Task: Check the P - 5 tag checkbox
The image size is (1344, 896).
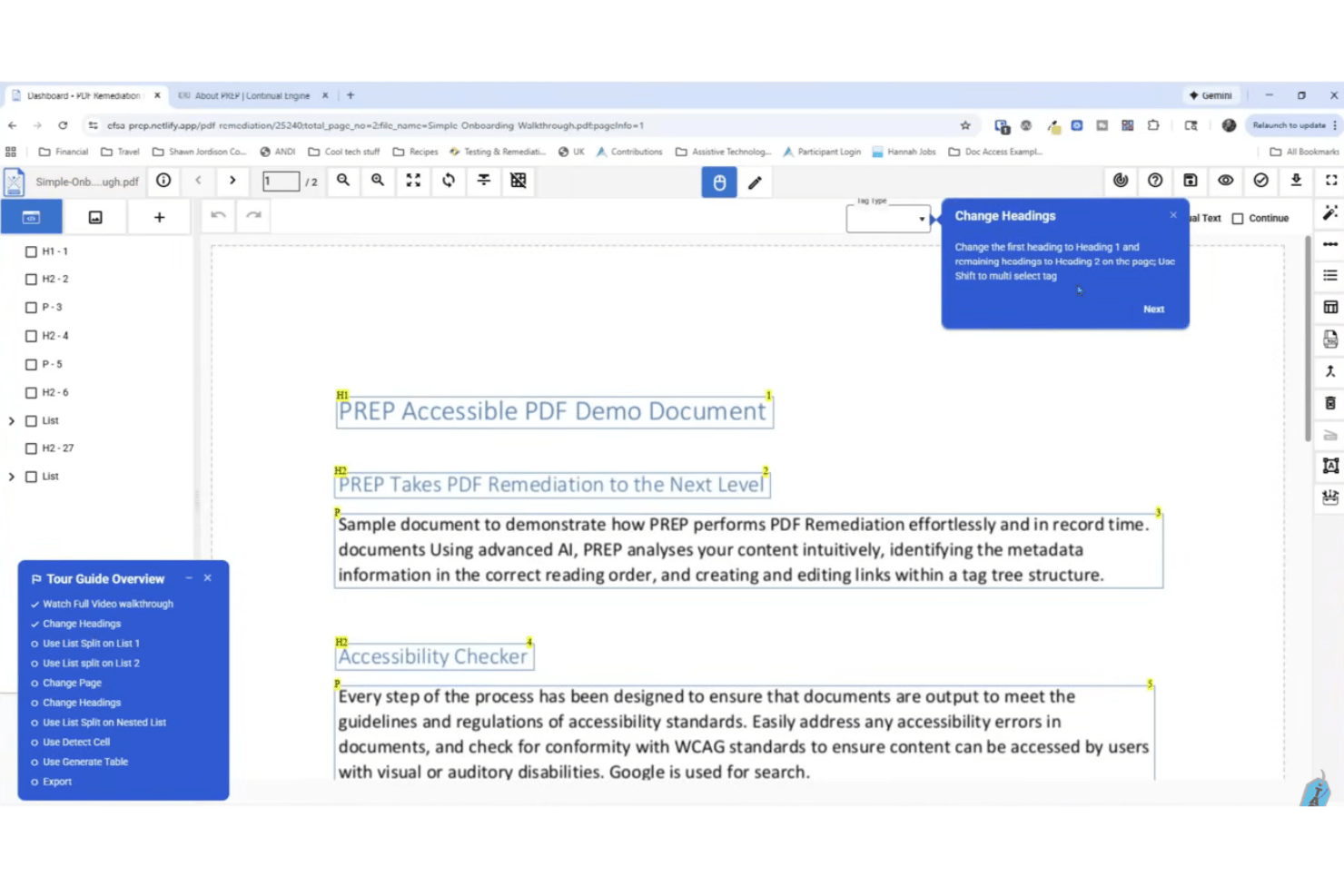Action: tap(31, 364)
